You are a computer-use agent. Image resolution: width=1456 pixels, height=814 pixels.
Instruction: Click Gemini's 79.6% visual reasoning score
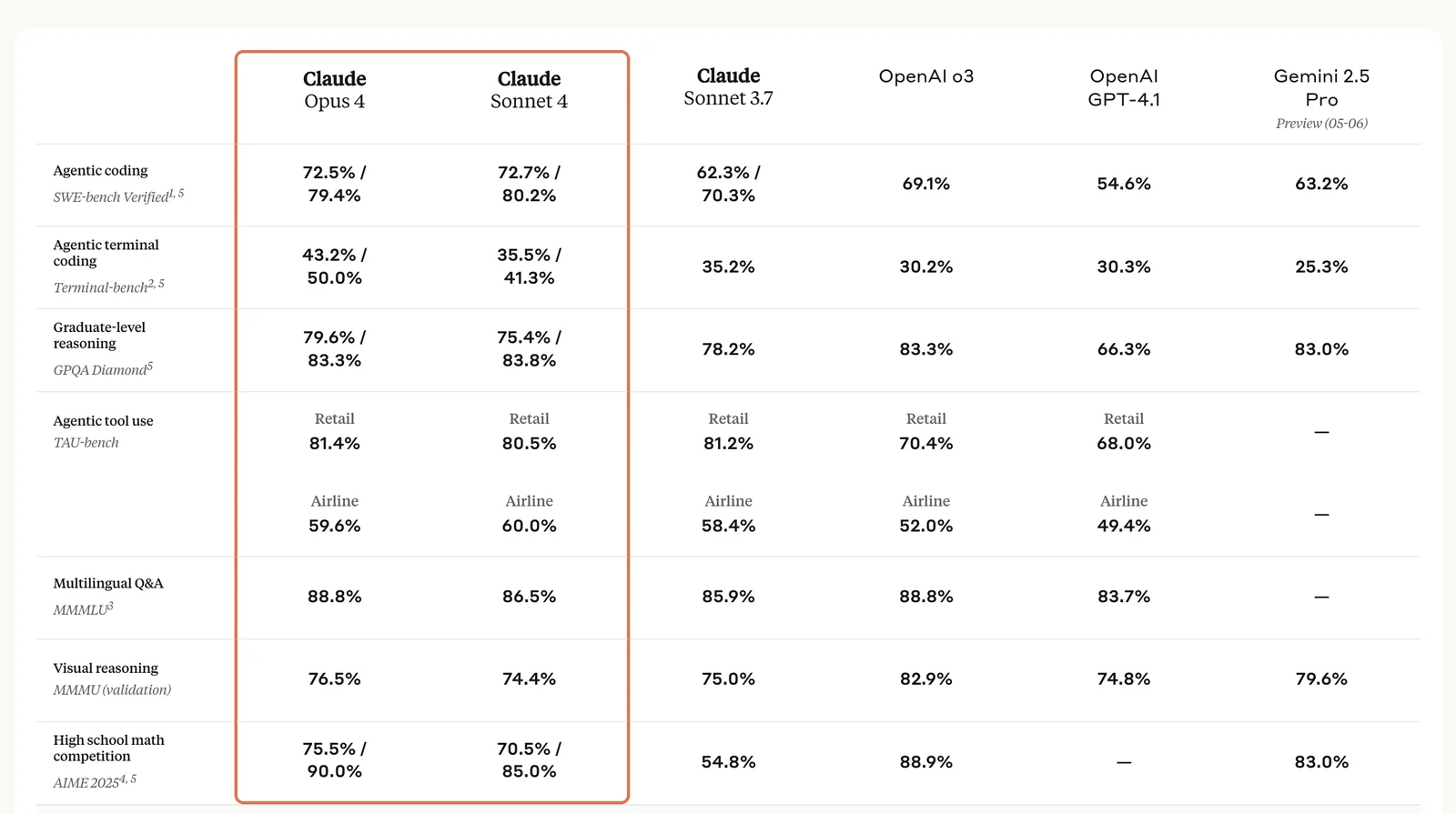tap(1321, 679)
